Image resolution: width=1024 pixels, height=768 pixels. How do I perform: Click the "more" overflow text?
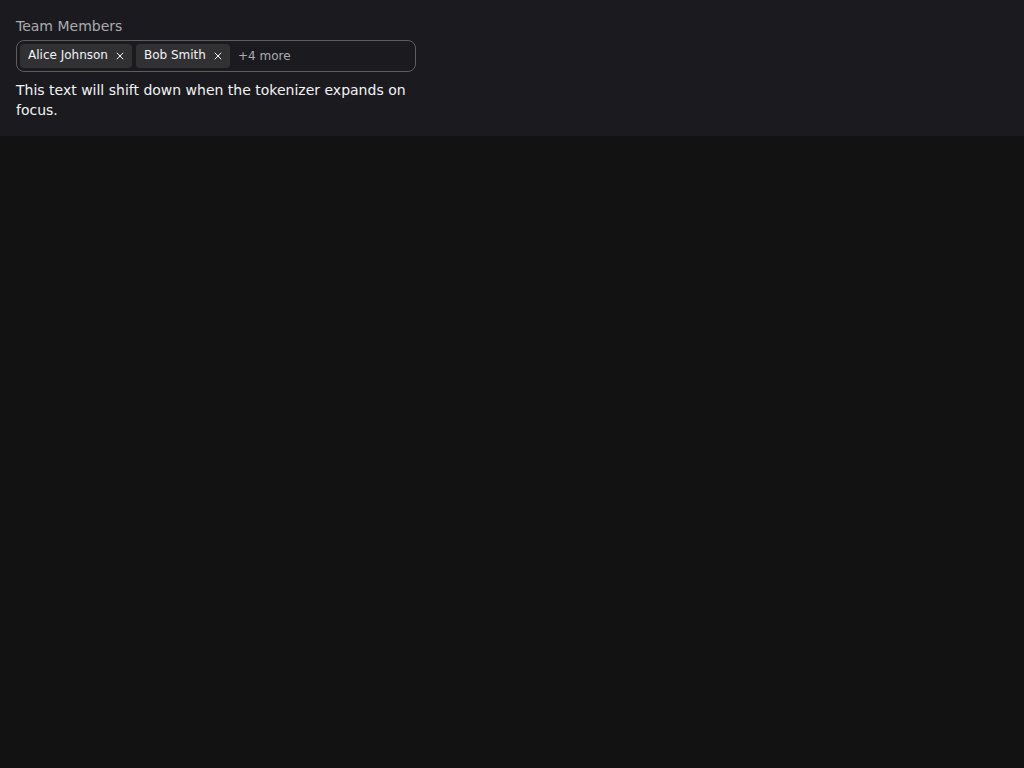tap(275, 56)
